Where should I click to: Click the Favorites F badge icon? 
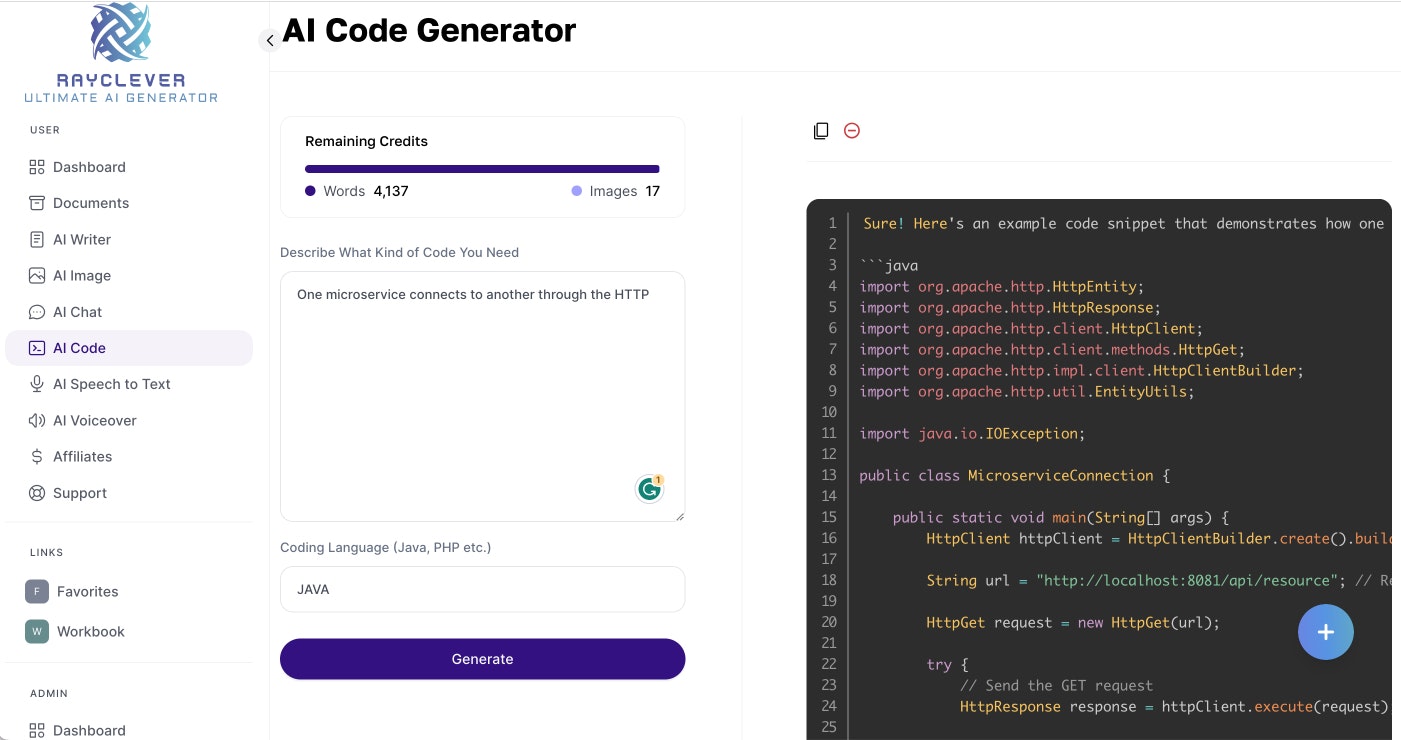click(37, 592)
